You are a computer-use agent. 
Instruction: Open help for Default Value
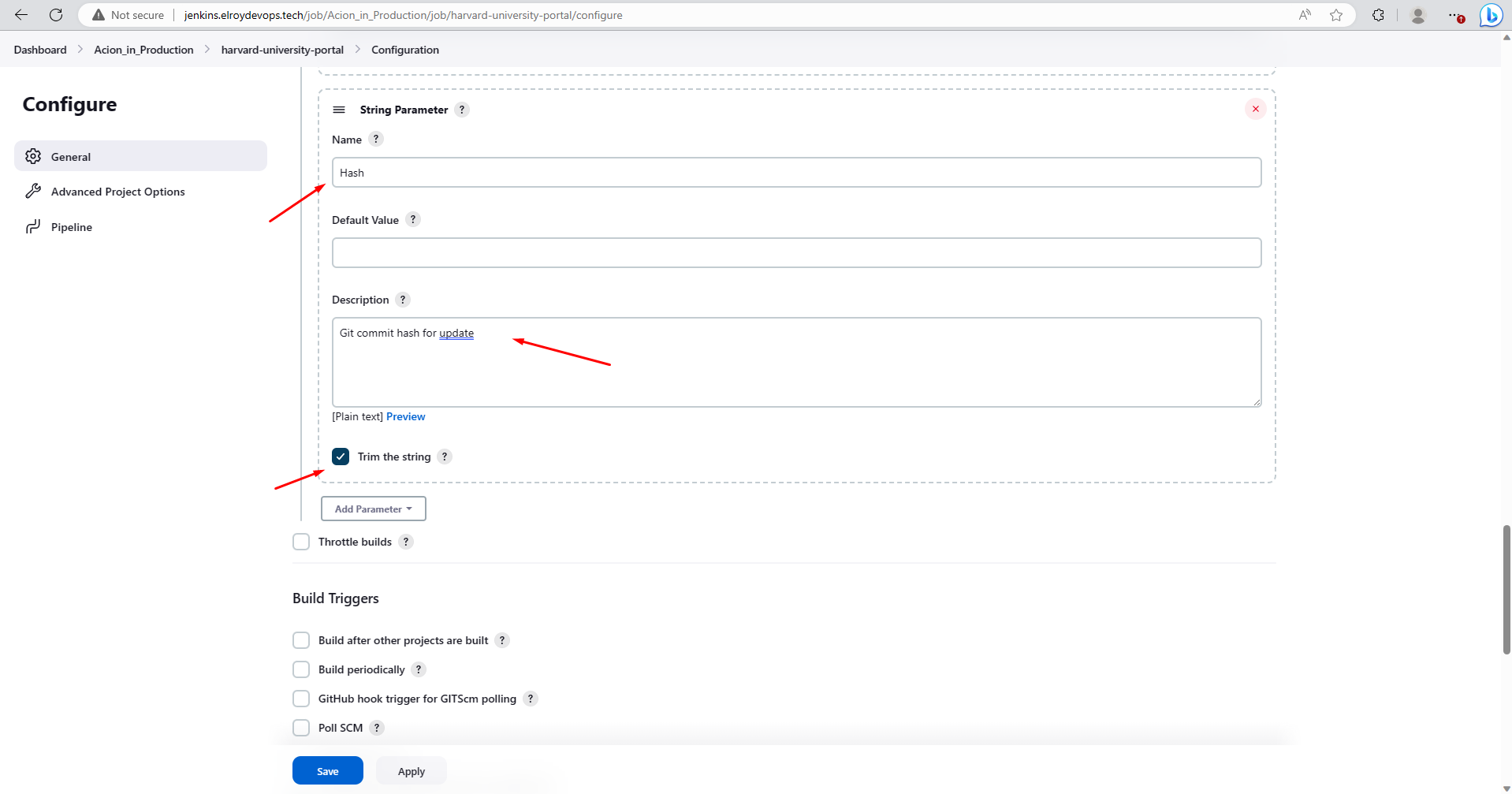coord(413,219)
